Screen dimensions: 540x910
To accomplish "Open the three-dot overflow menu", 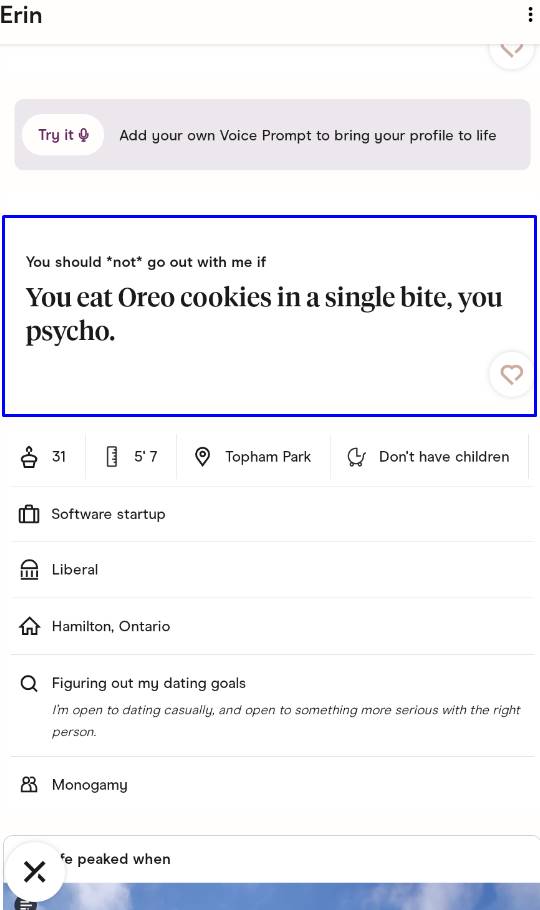I will pyautogui.click(x=530, y=15).
